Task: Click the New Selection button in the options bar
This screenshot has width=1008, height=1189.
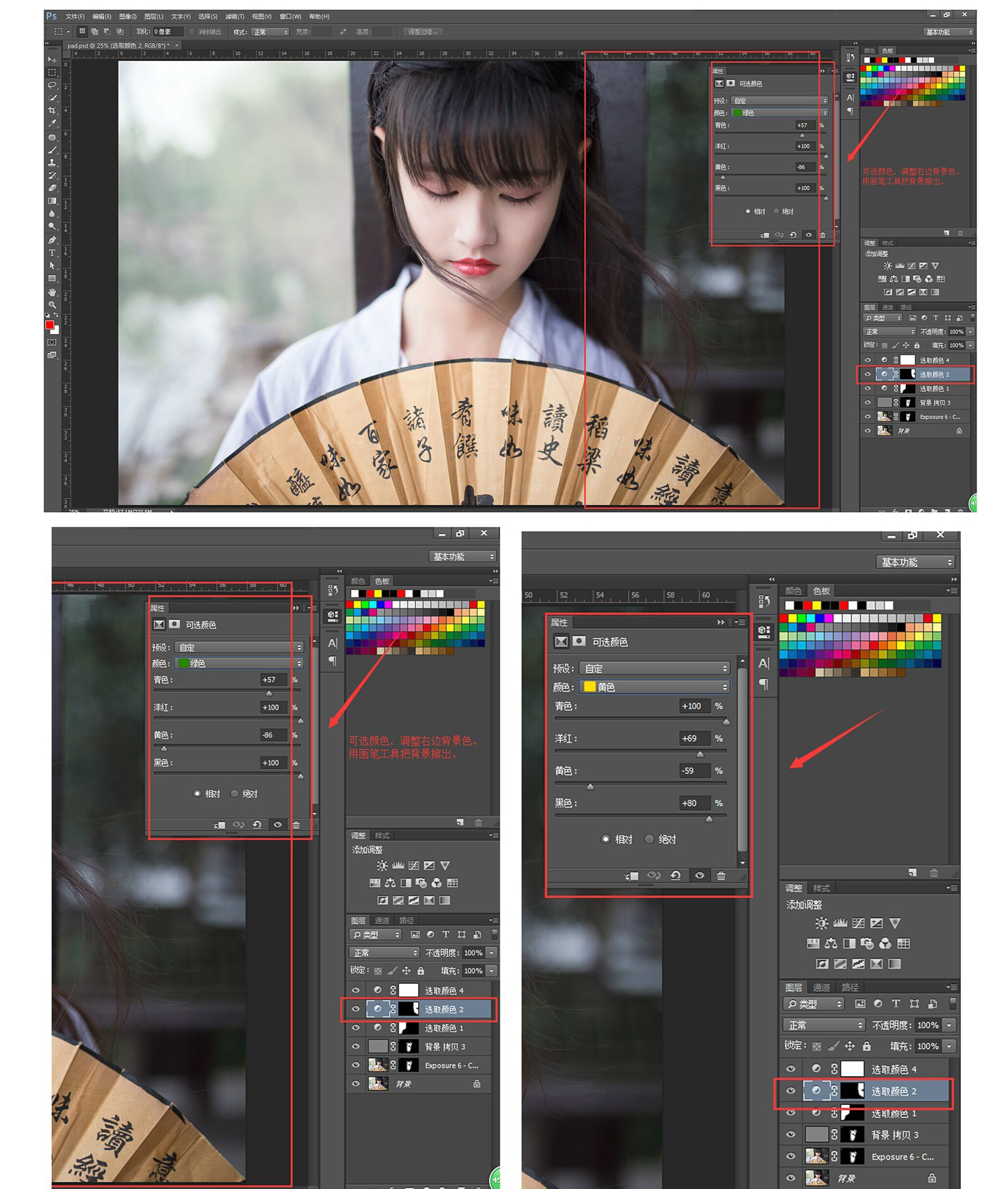Action: pyautogui.click(x=82, y=31)
